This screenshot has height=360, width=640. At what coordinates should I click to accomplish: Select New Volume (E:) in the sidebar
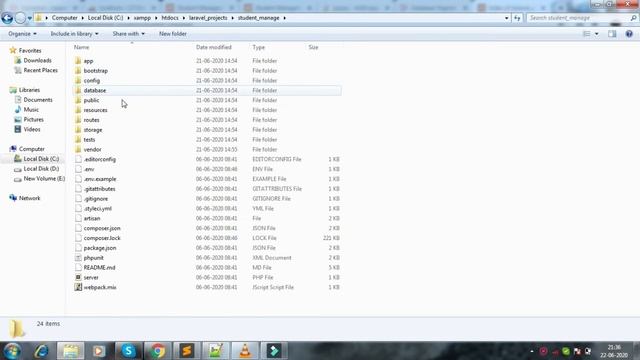[x=44, y=178]
